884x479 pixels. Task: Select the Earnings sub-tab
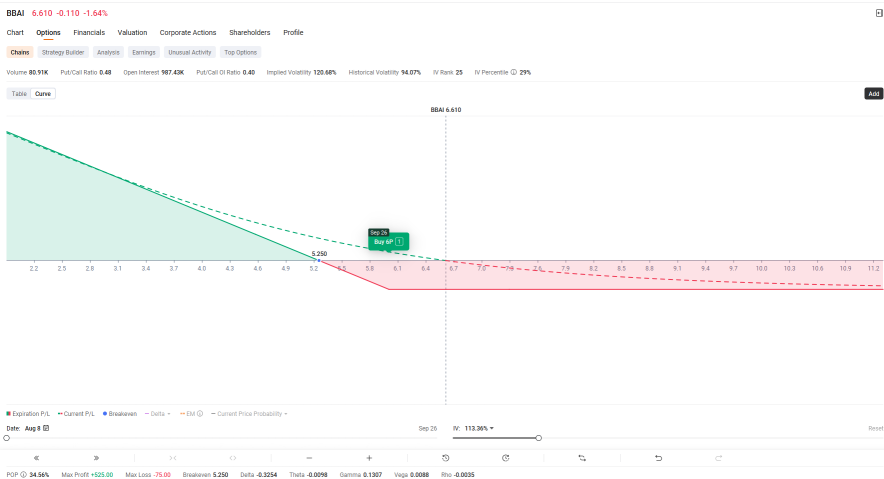pos(144,52)
